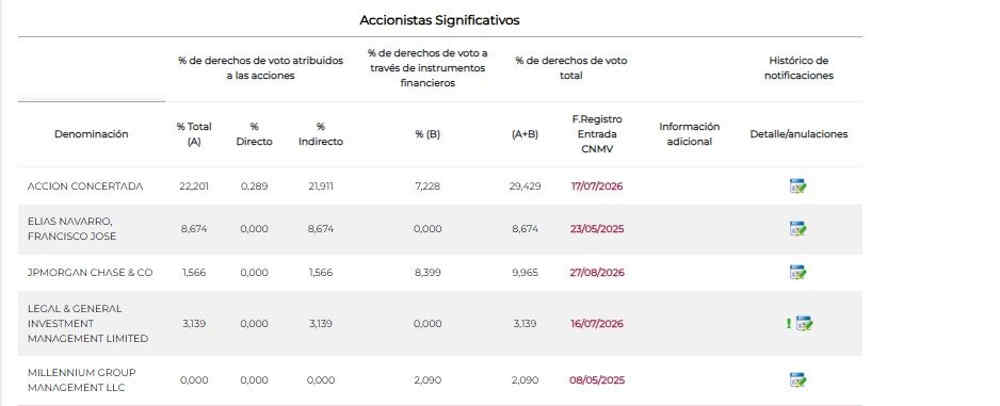Select MILLENNIUM GROUP MANAGEMENT LLC name
This screenshot has width=1000, height=406.
point(82,380)
